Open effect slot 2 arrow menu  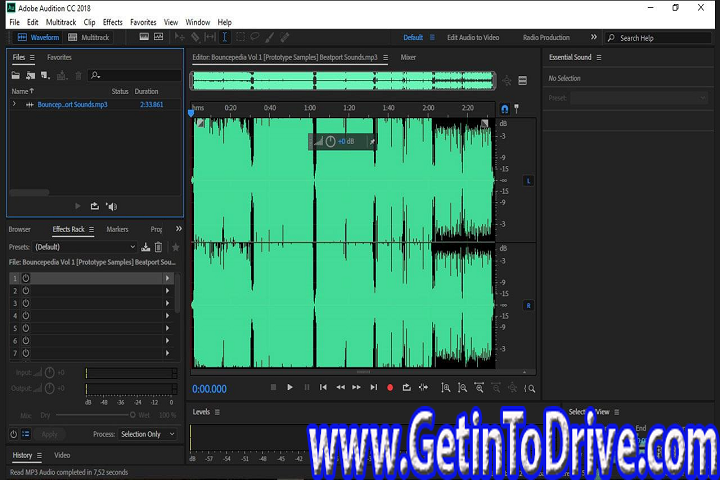pyautogui.click(x=168, y=291)
